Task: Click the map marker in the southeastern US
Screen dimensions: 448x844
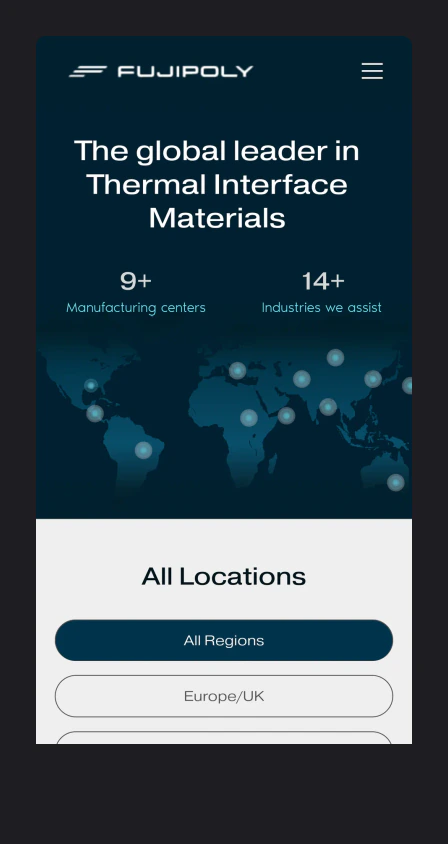Action: 91,385
